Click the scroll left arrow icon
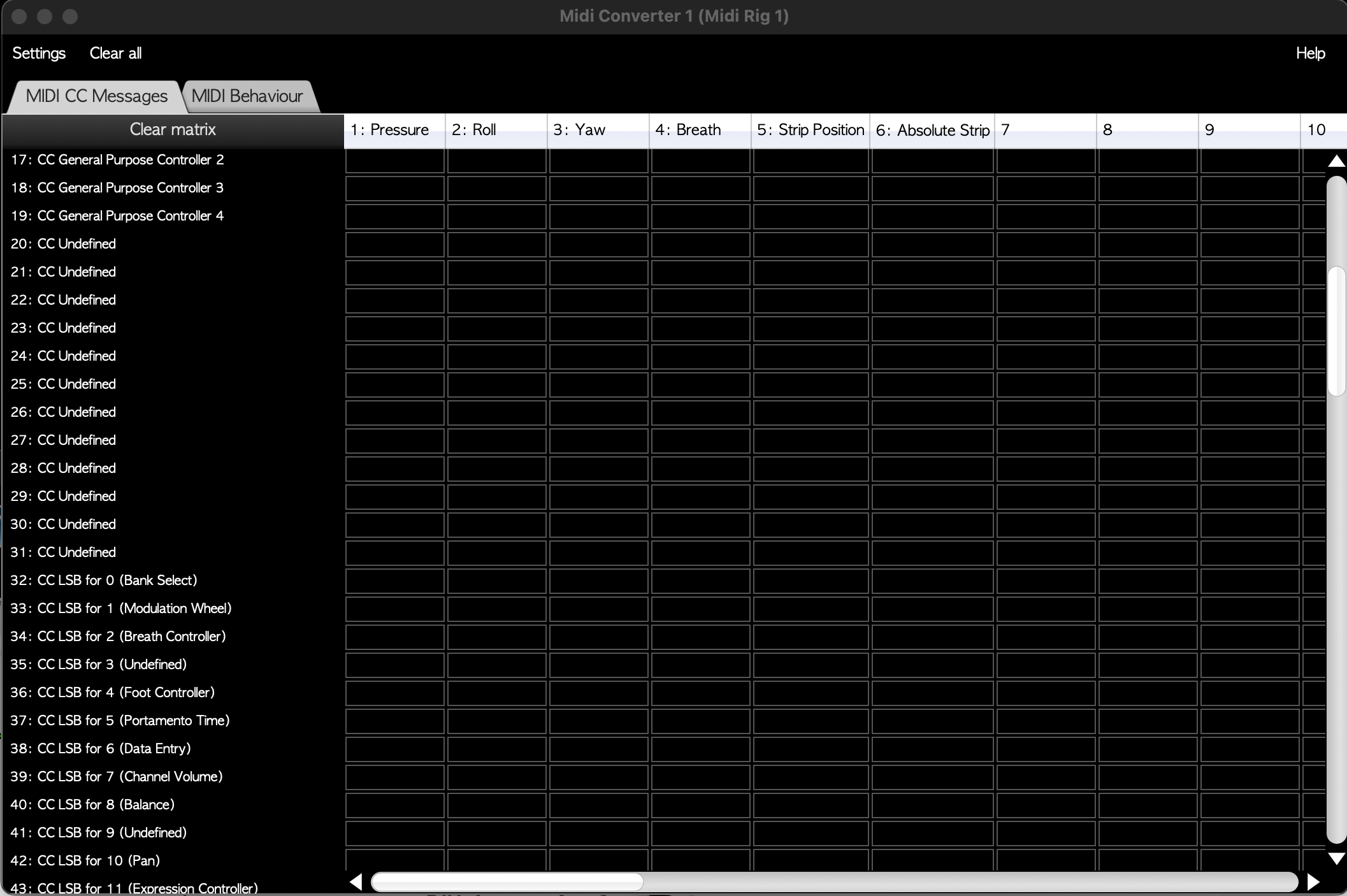This screenshot has width=1347, height=896. pos(356,882)
